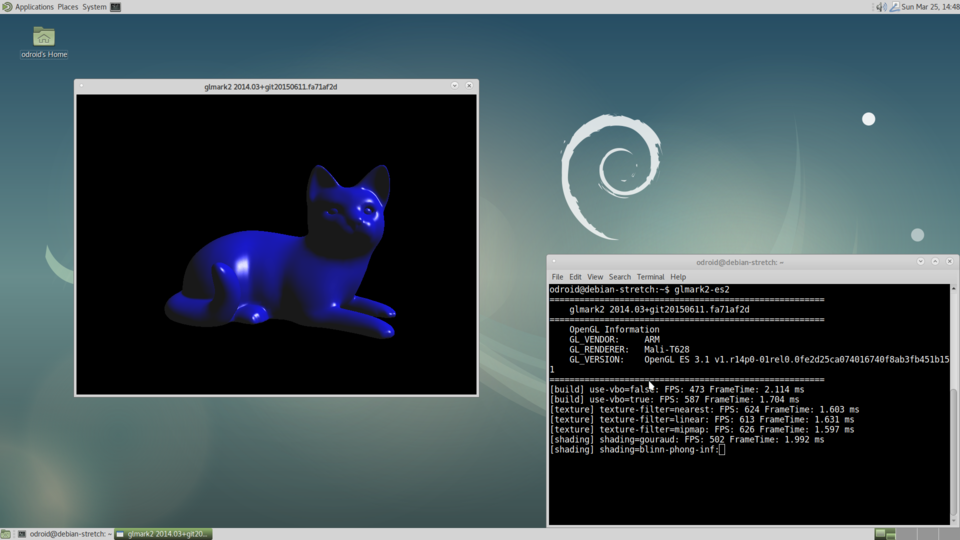The width and height of the screenshot is (960, 540).
Task: Click the GL_VENDOR: ARM line
Action: click(614, 339)
